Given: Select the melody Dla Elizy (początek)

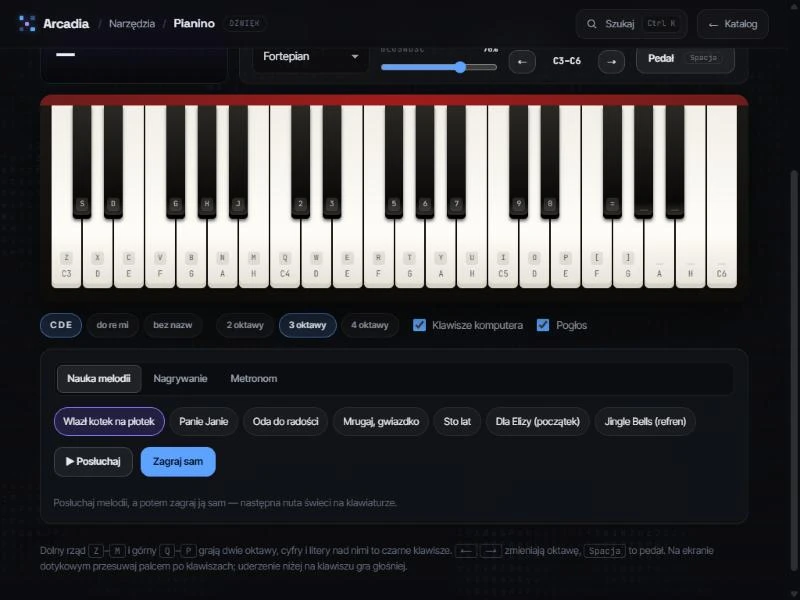Looking at the screenshot, I should point(538,422).
